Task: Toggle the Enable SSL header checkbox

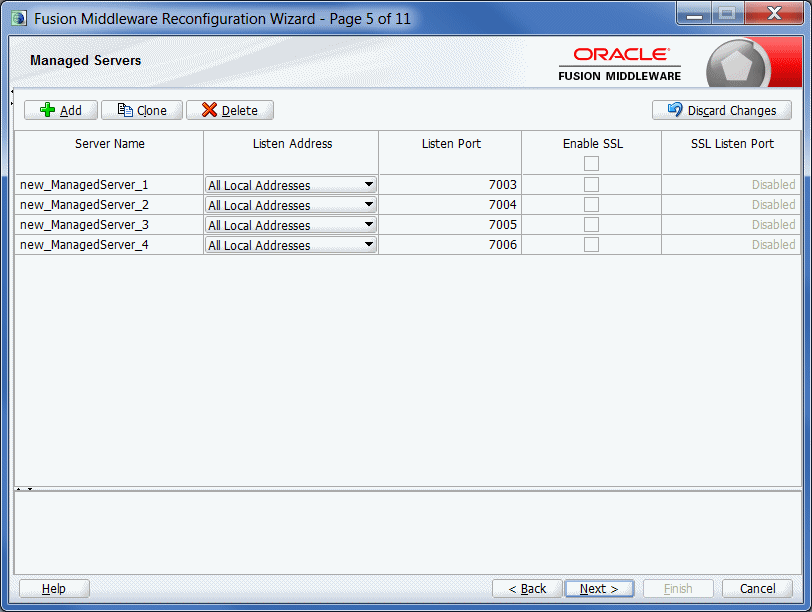Action: tap(591, 164)
